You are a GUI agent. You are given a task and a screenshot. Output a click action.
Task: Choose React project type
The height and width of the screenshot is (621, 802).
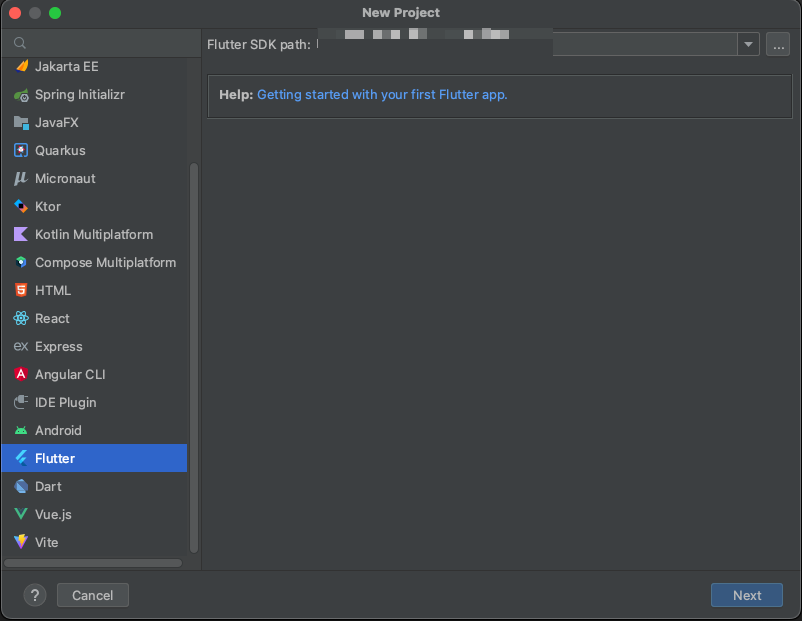point(95,318)
